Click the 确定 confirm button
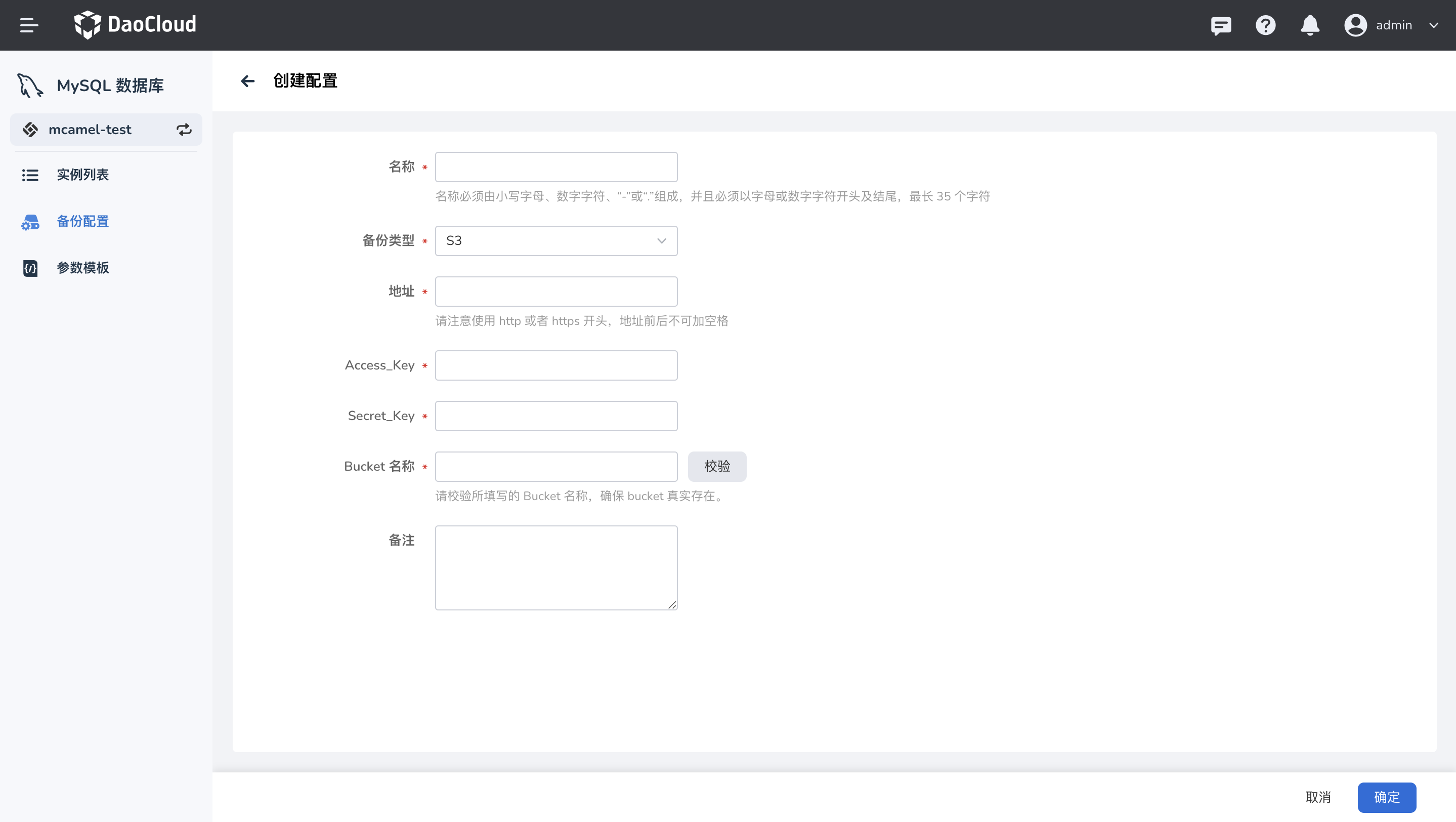Screen dimensions: 1456x822 pos(1387,797)
